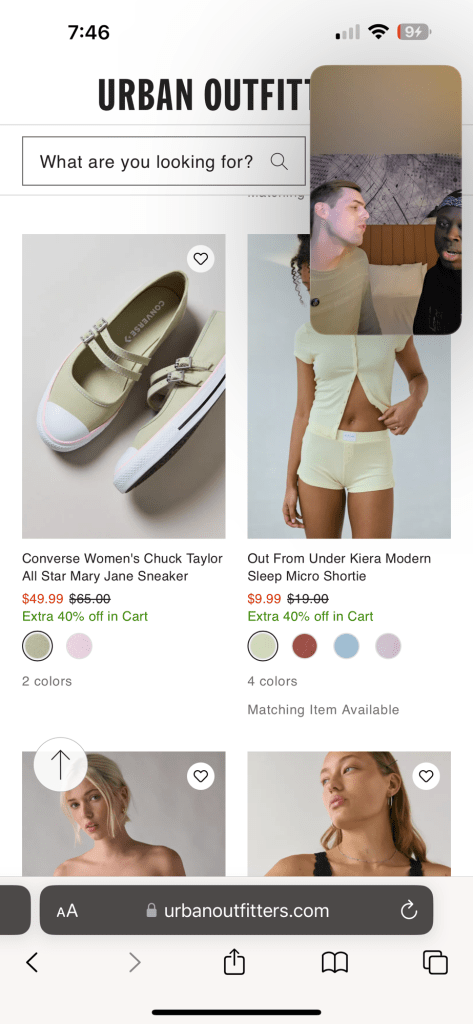Favorite the Converse Mary Jane Sneaker with heart icon
Viewport: 473px width, 1024px height.
[x=201, y=259]
